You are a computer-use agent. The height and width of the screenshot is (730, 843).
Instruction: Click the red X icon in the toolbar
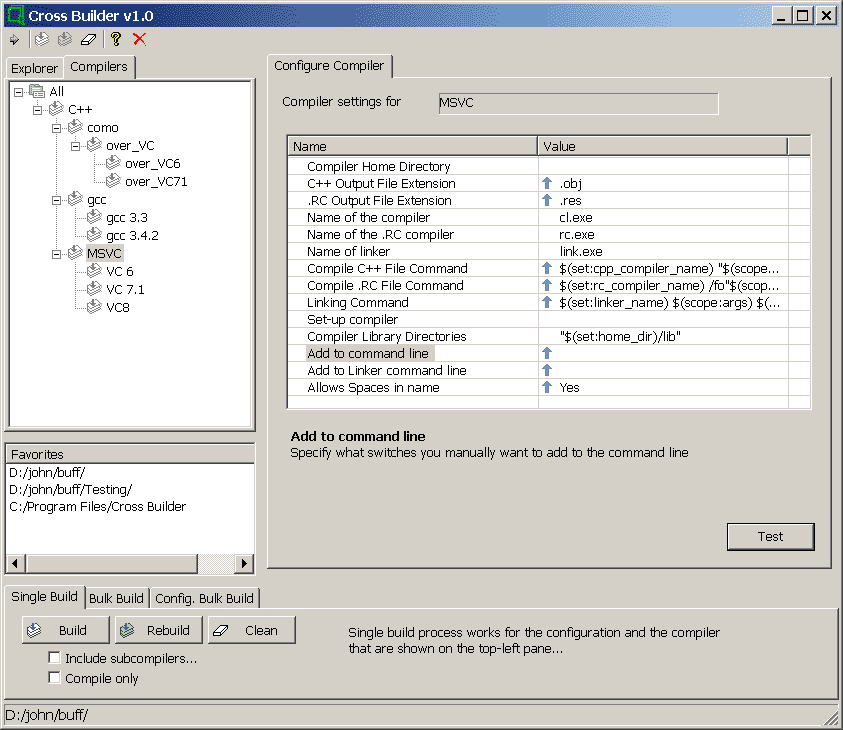coord(140,39)
